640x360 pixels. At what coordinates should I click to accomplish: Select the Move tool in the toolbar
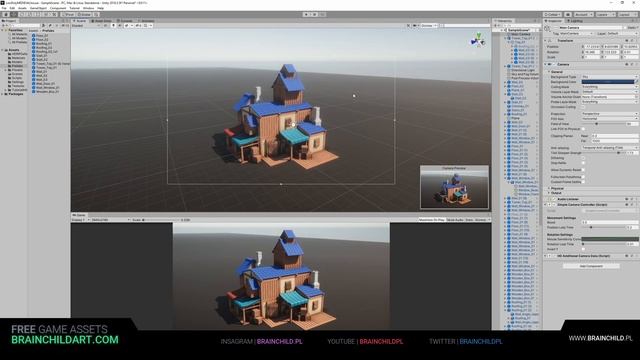(x=14, y=14)
